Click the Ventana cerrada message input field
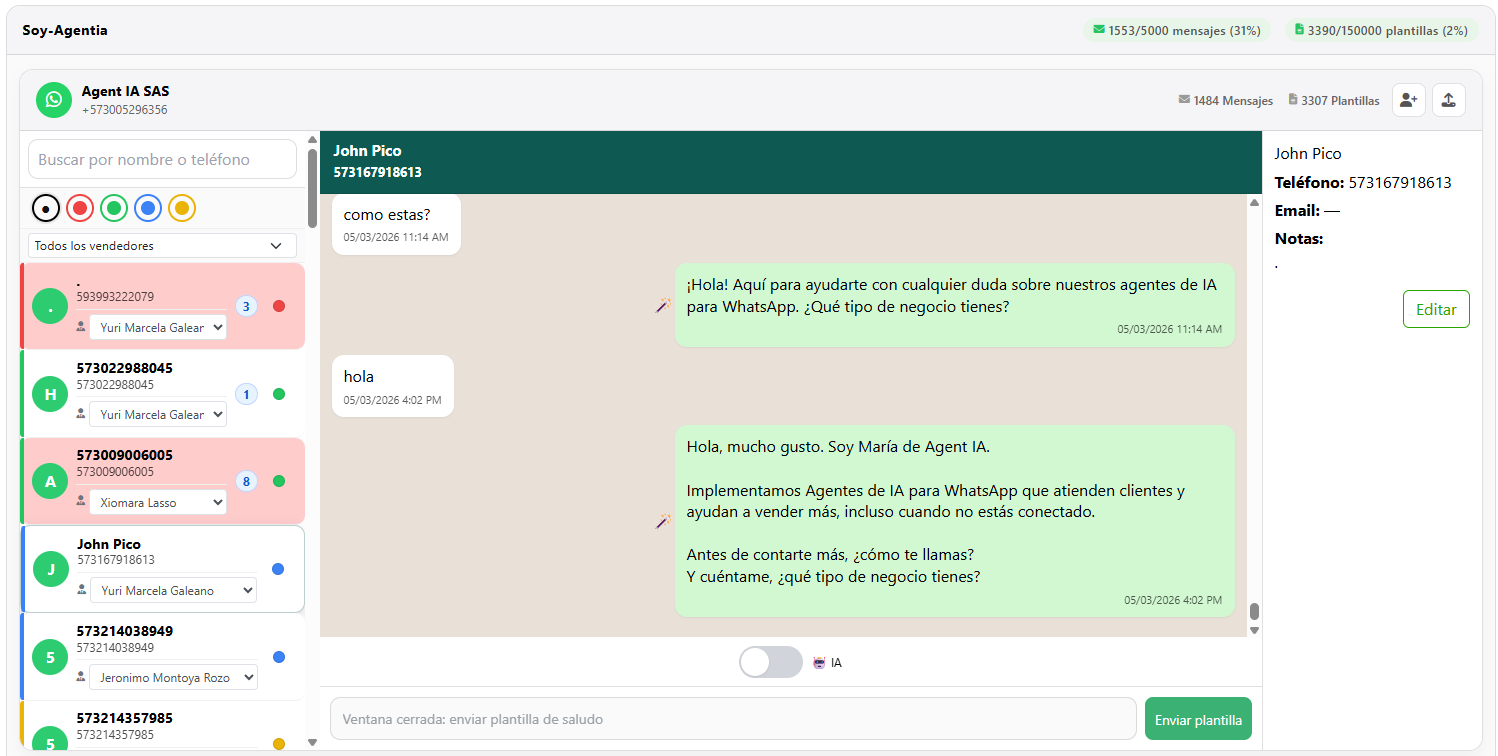 point(733,719)
